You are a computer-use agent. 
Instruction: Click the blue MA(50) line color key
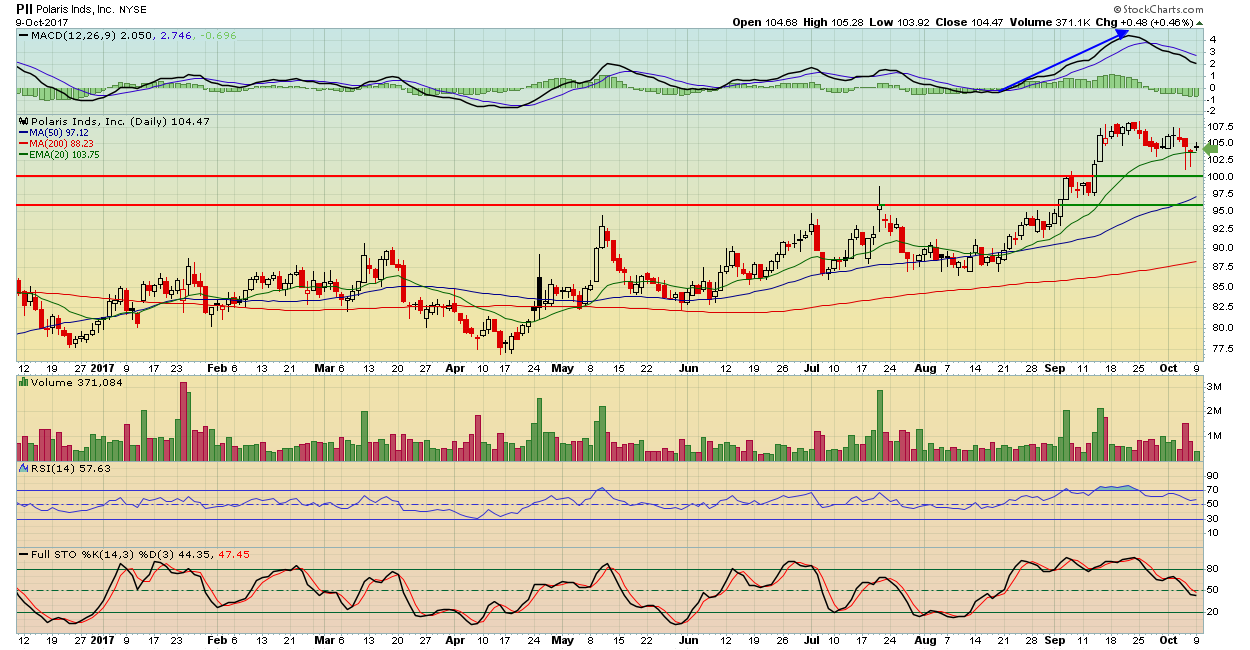(23, 132)
